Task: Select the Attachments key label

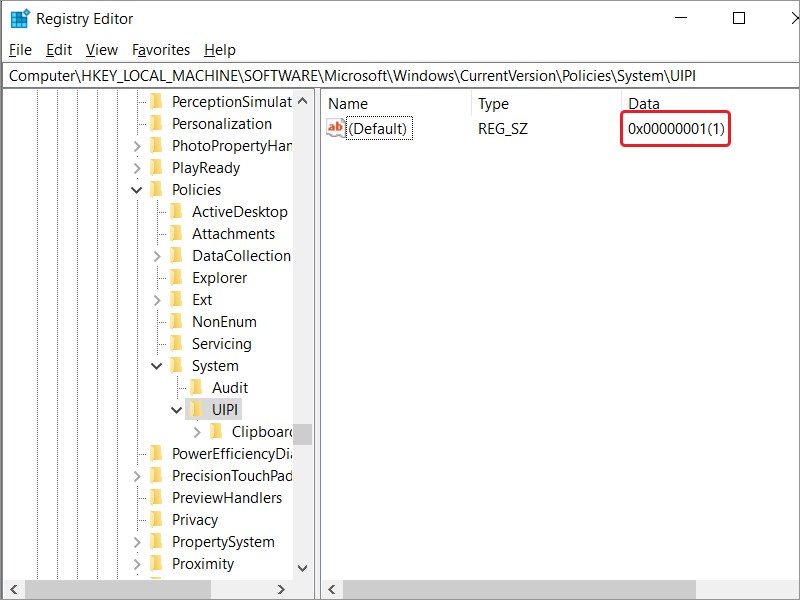Action: pyautogui.click(x=233, y=233)
